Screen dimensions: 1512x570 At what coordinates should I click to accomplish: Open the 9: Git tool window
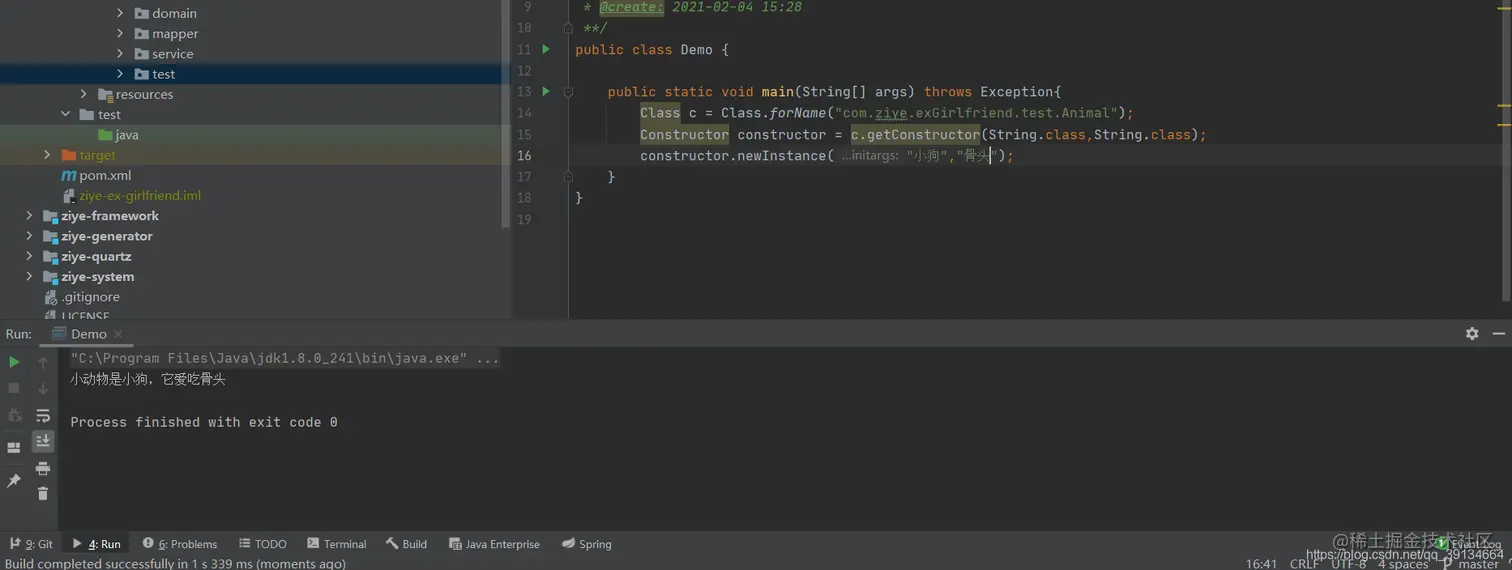pos(31,544)
